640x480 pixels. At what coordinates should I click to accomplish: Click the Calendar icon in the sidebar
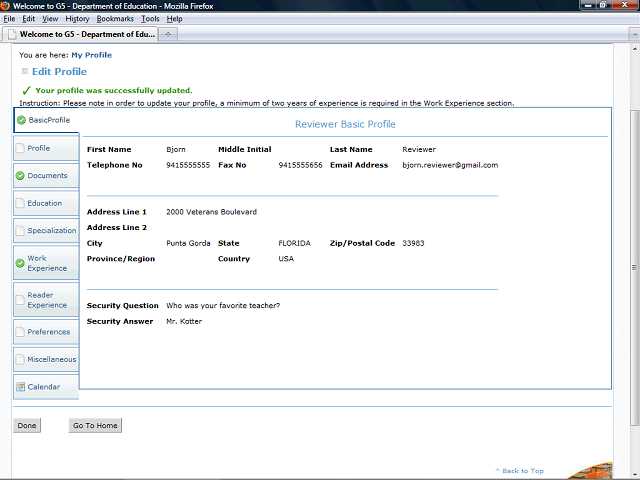[20, 387]
